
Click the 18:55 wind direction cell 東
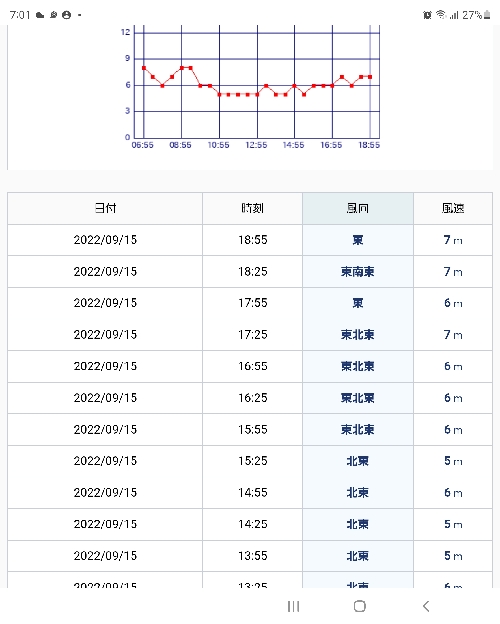(x=357, y=240)
